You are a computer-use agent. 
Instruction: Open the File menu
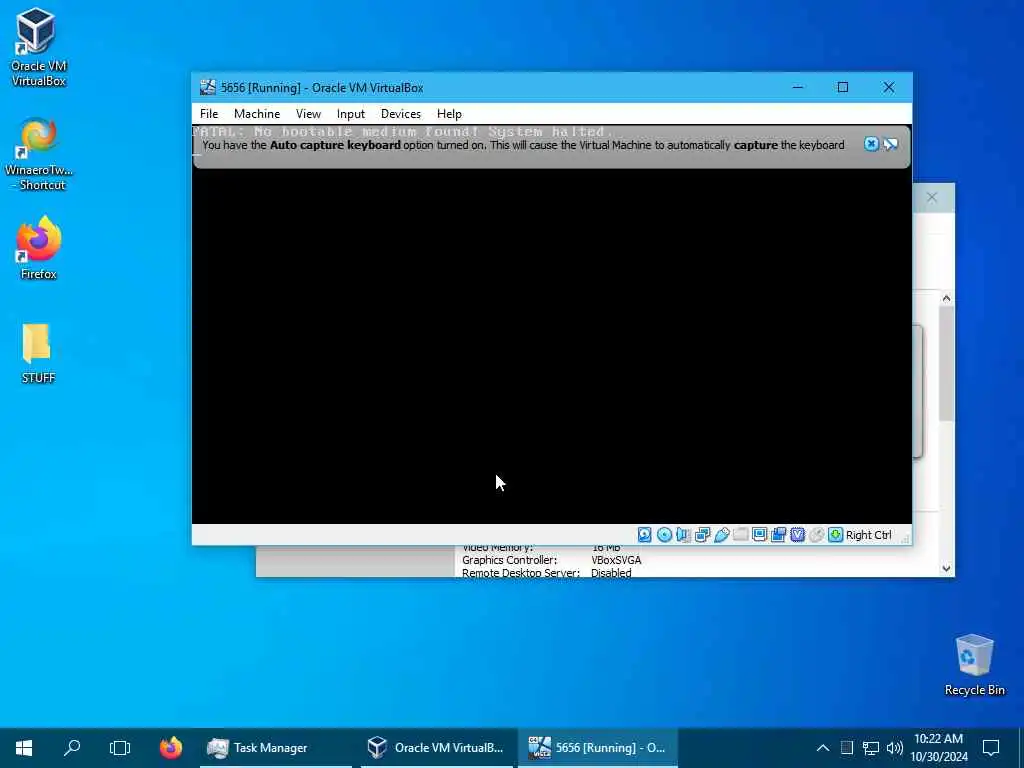[x=209, y=114]
